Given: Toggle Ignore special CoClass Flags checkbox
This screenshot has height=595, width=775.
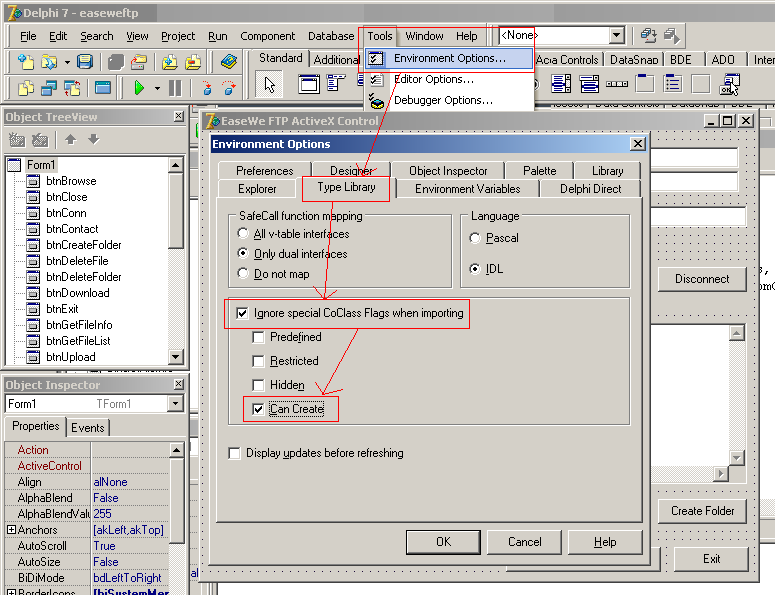Looking at the screenshot, I should [x=242, y=313].
